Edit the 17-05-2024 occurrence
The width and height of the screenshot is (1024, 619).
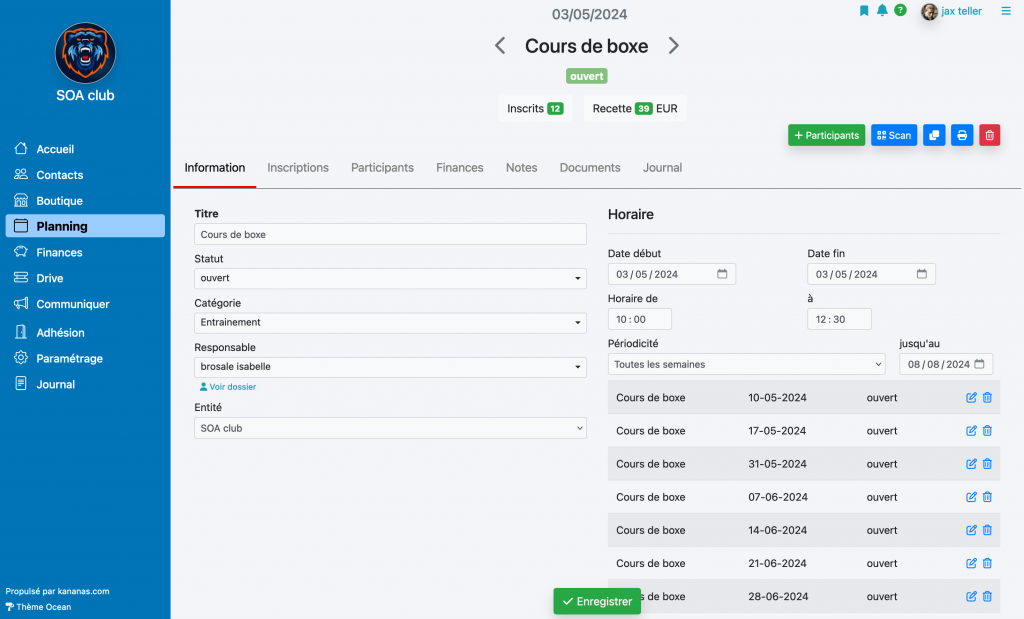(971, 431)
